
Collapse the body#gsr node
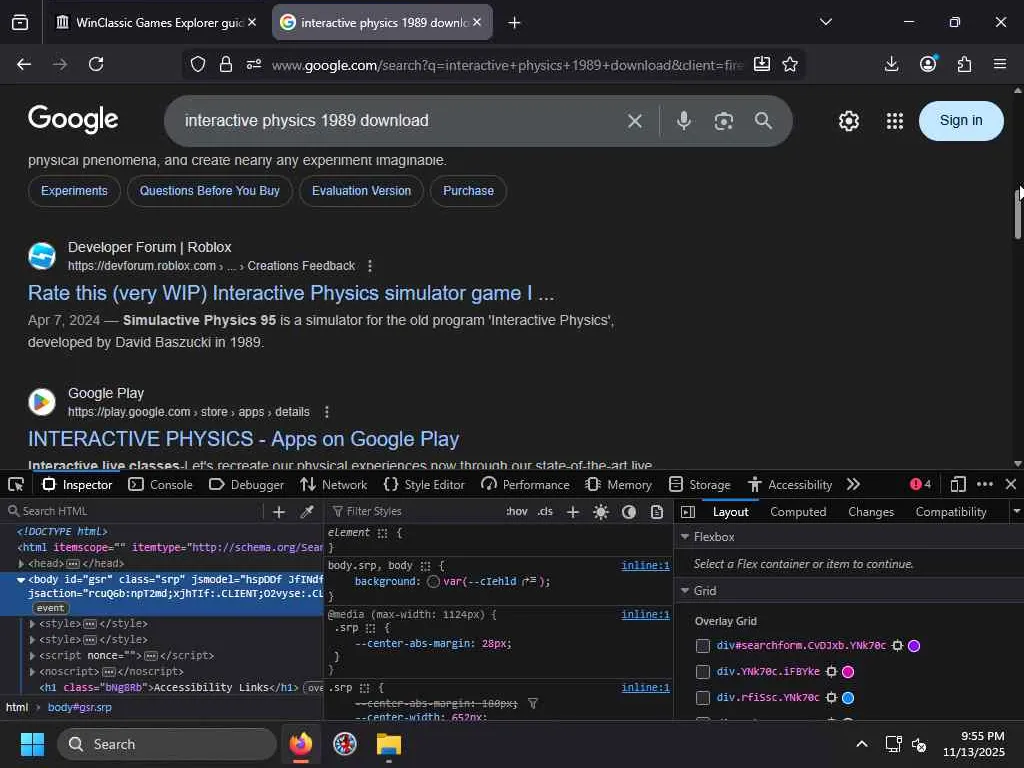tap(21, 580)
